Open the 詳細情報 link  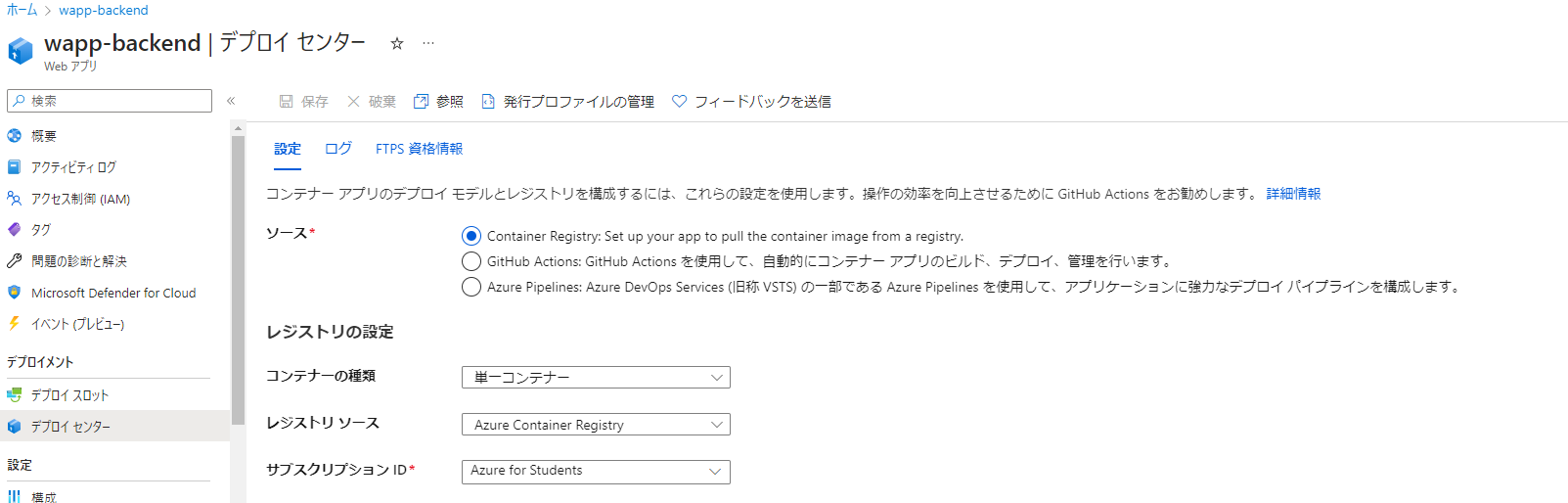point(1293,194)
